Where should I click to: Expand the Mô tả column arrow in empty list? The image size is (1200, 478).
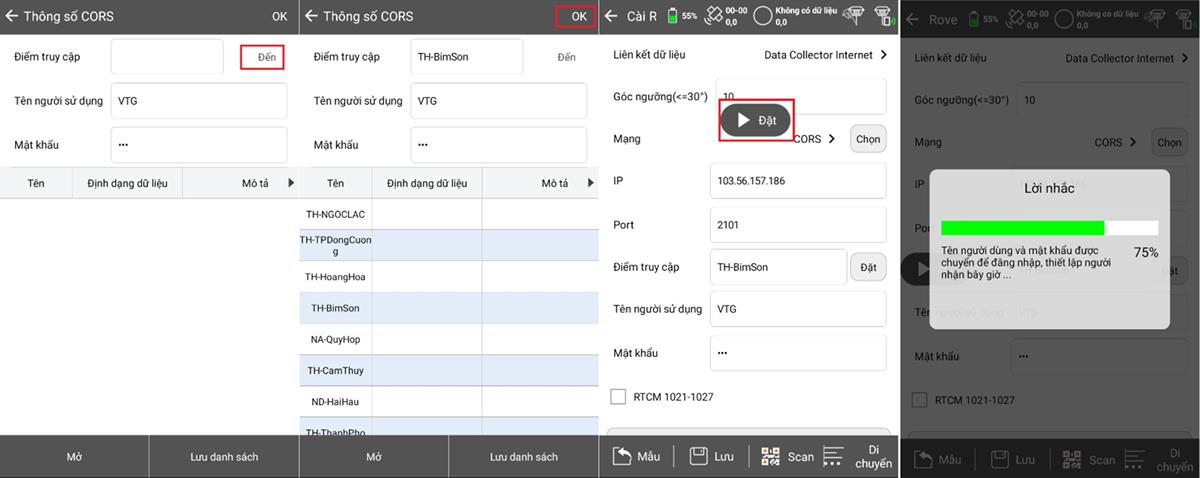pyautogui.click(x=291, y=183)
